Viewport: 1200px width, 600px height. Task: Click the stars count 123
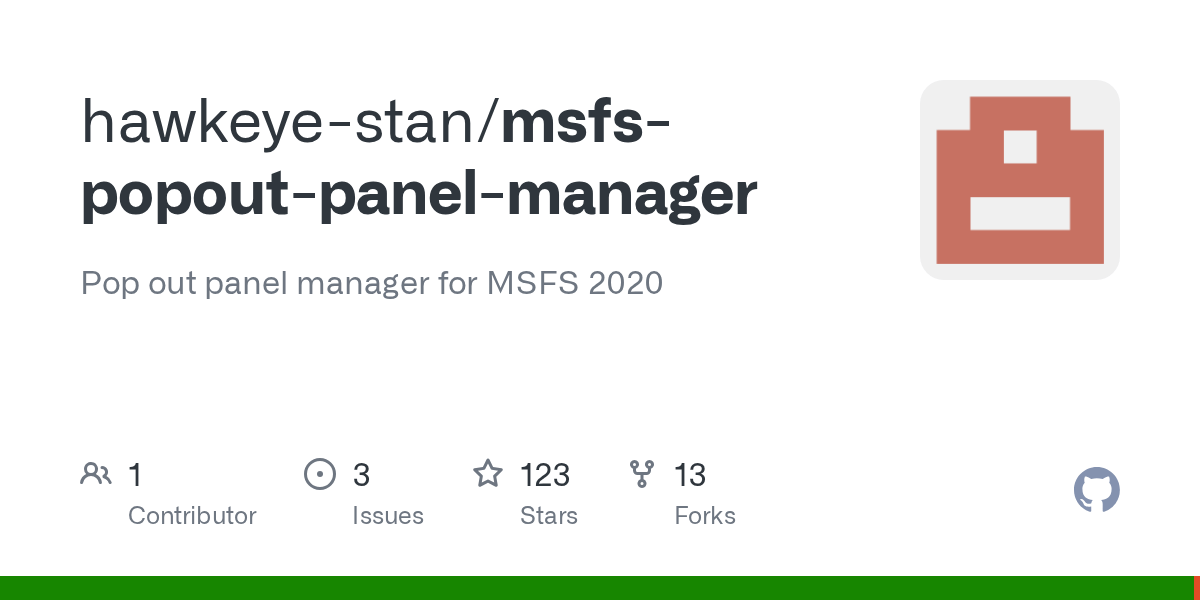point(545,474)
